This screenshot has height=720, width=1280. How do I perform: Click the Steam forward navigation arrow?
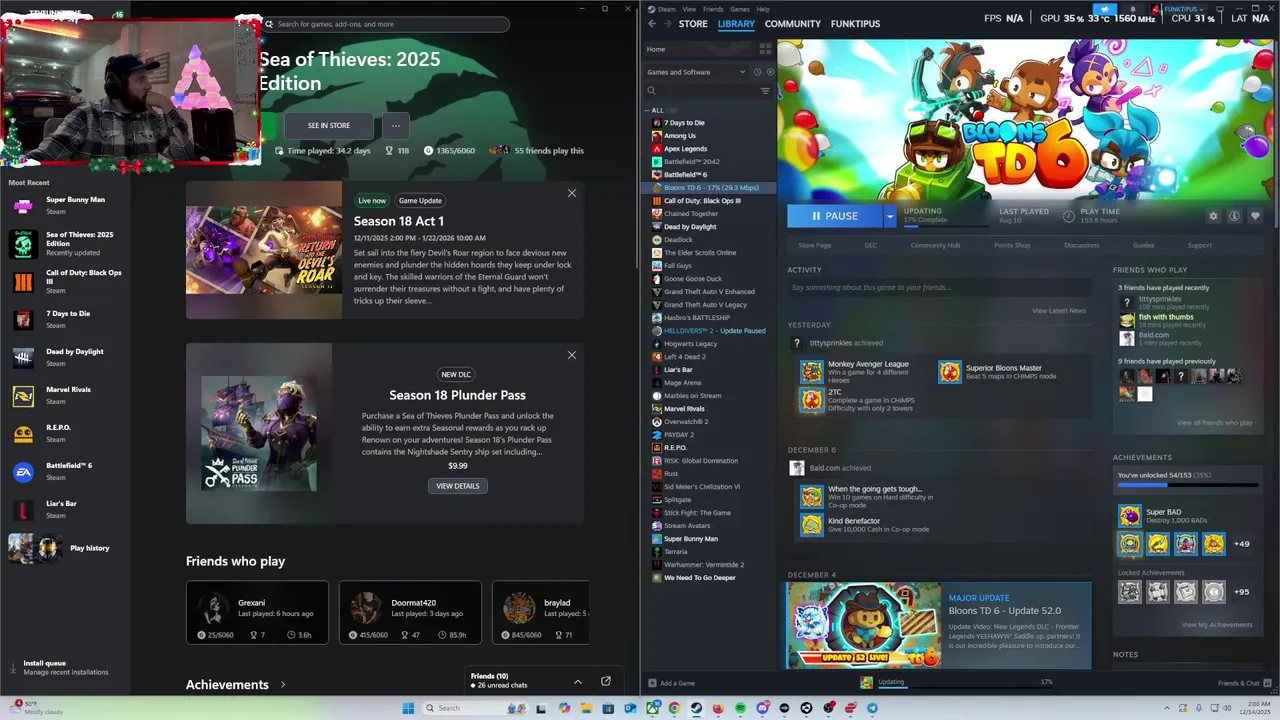(x=668, y=24)
